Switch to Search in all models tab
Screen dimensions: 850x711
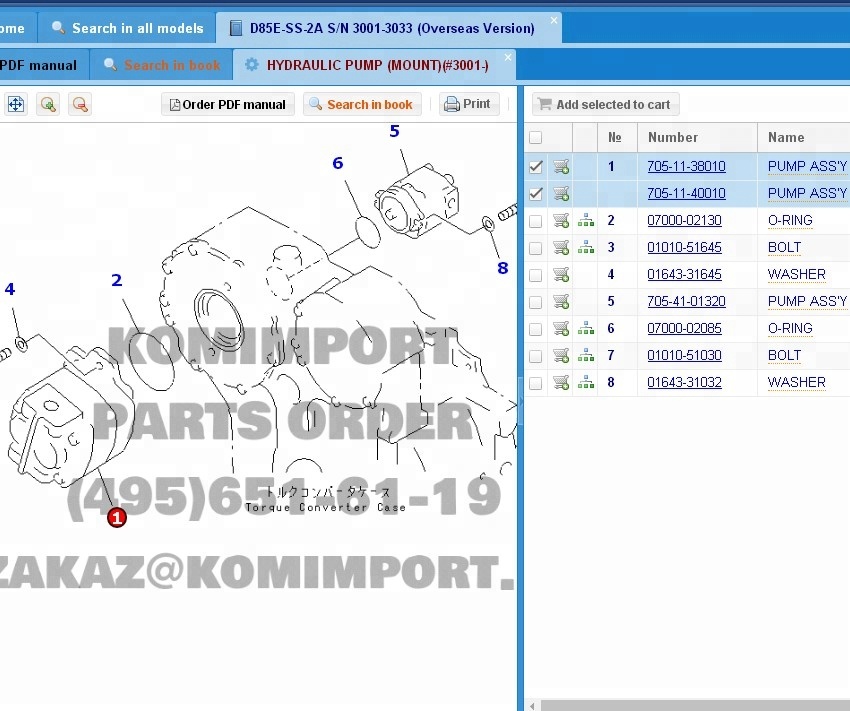(x=127, y=28)
